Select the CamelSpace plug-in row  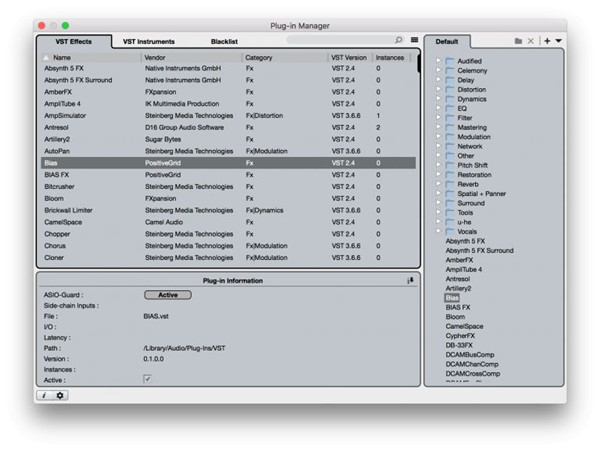point(228,222)
